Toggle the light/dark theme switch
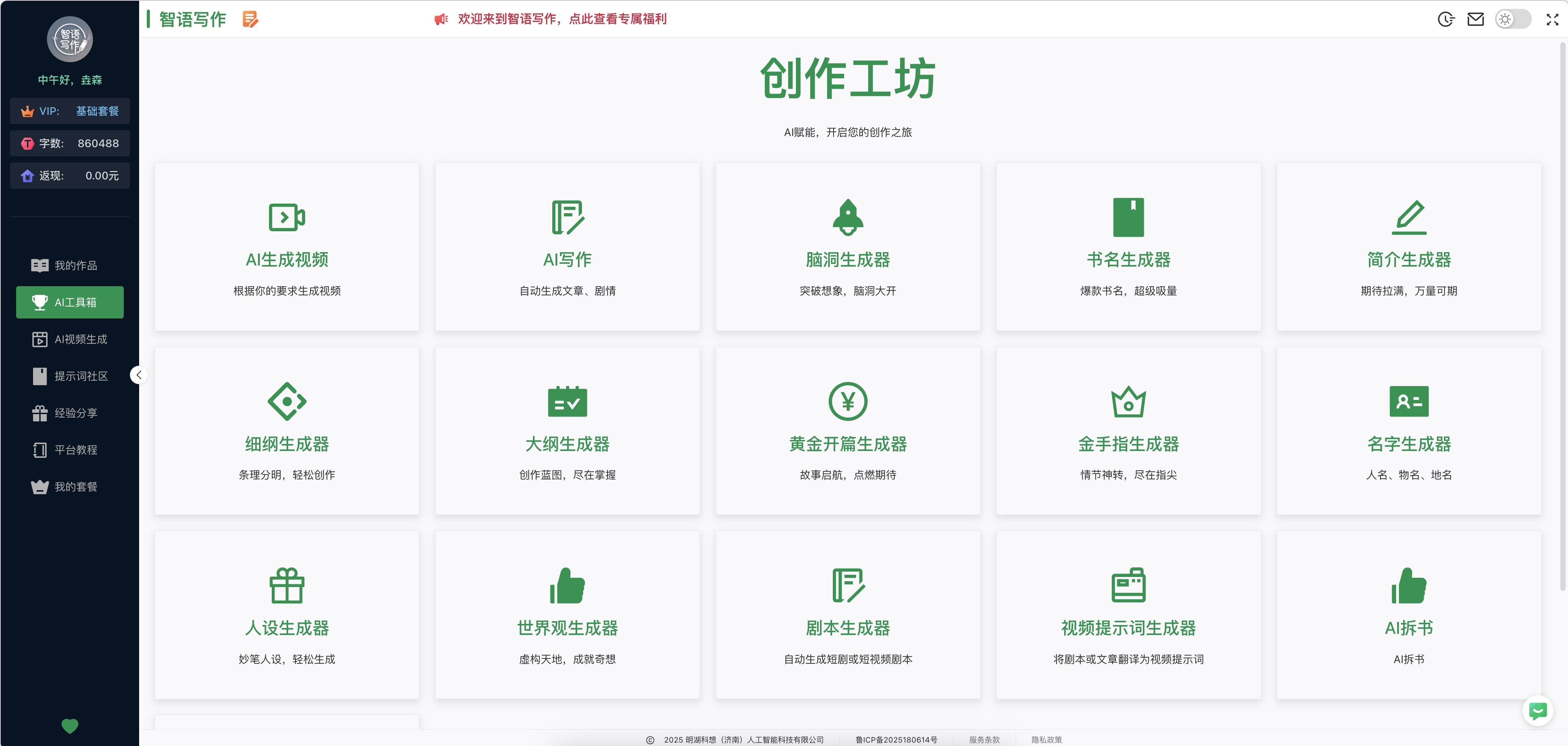 coord(1513,20)
